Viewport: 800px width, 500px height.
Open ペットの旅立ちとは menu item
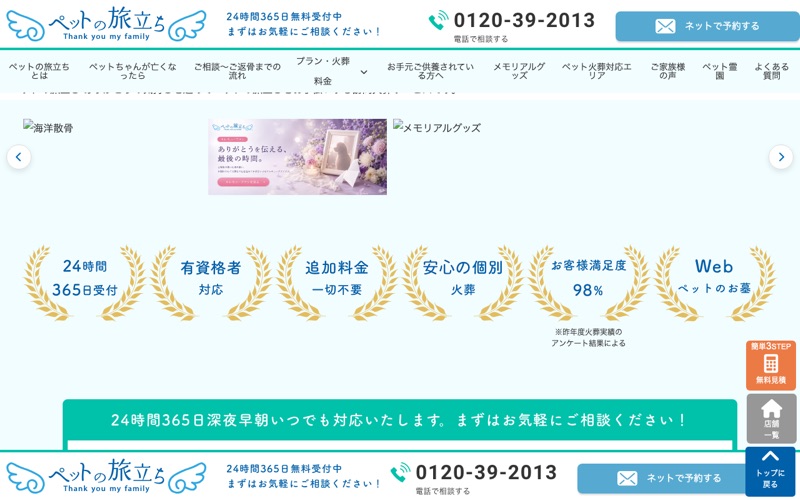[x=39, y=71]
